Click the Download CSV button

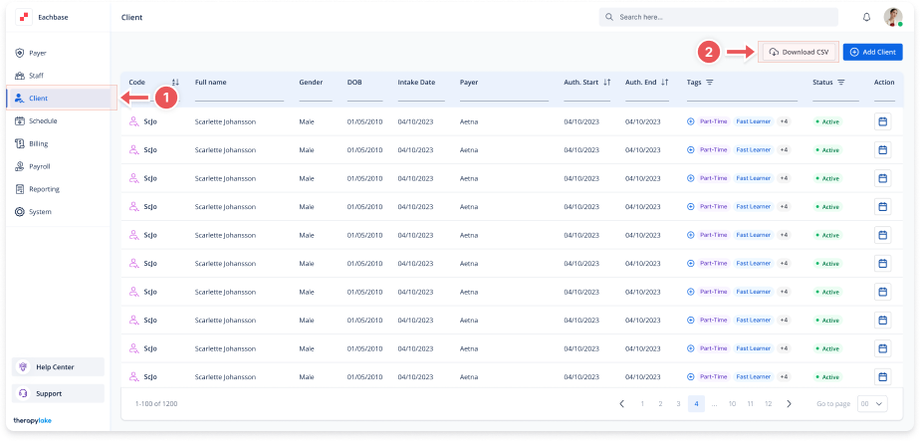(x=799, y=51)
